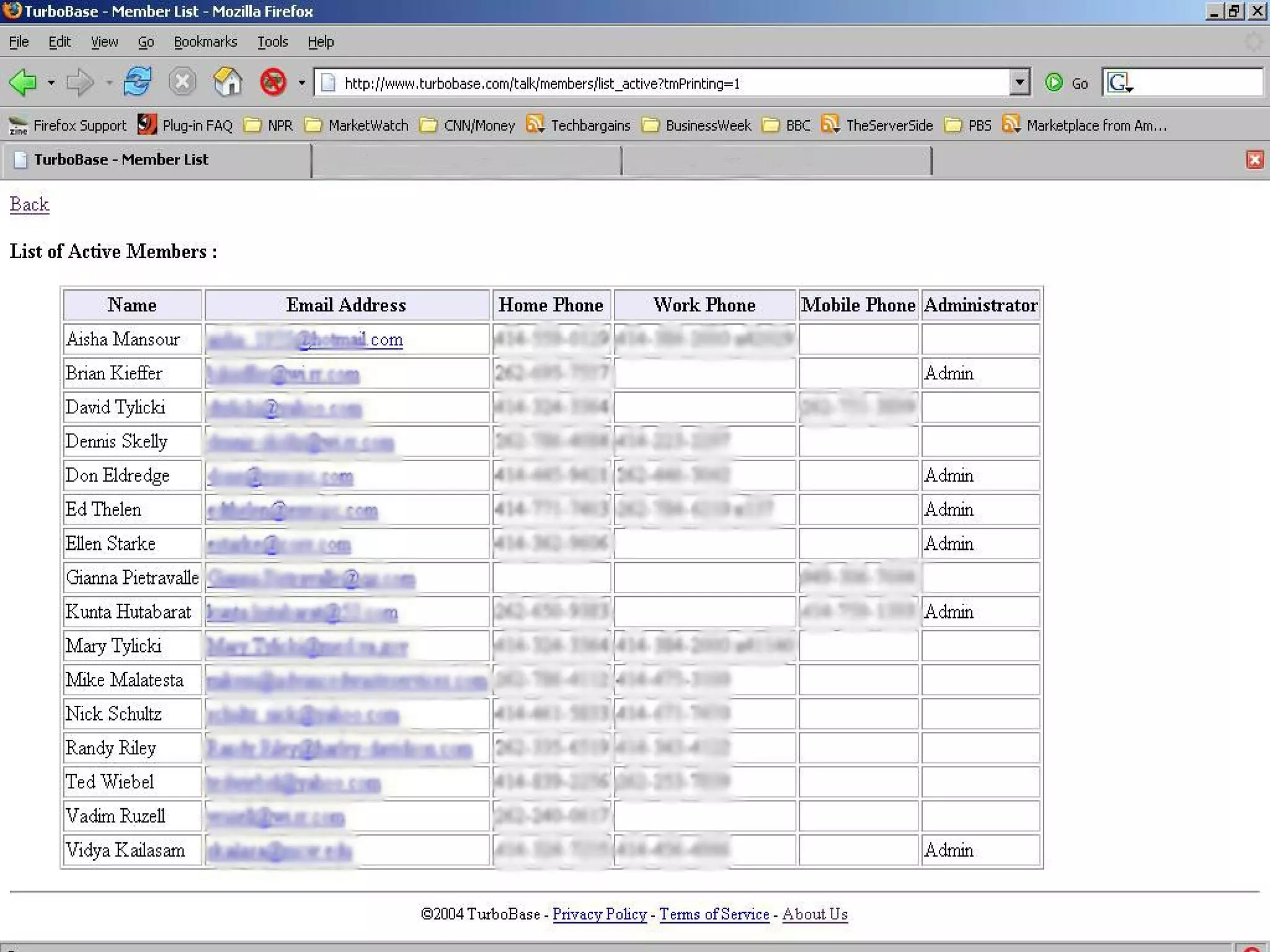Click the Home icon in toolbar
Screen dimensions: 1270x952
227,82
